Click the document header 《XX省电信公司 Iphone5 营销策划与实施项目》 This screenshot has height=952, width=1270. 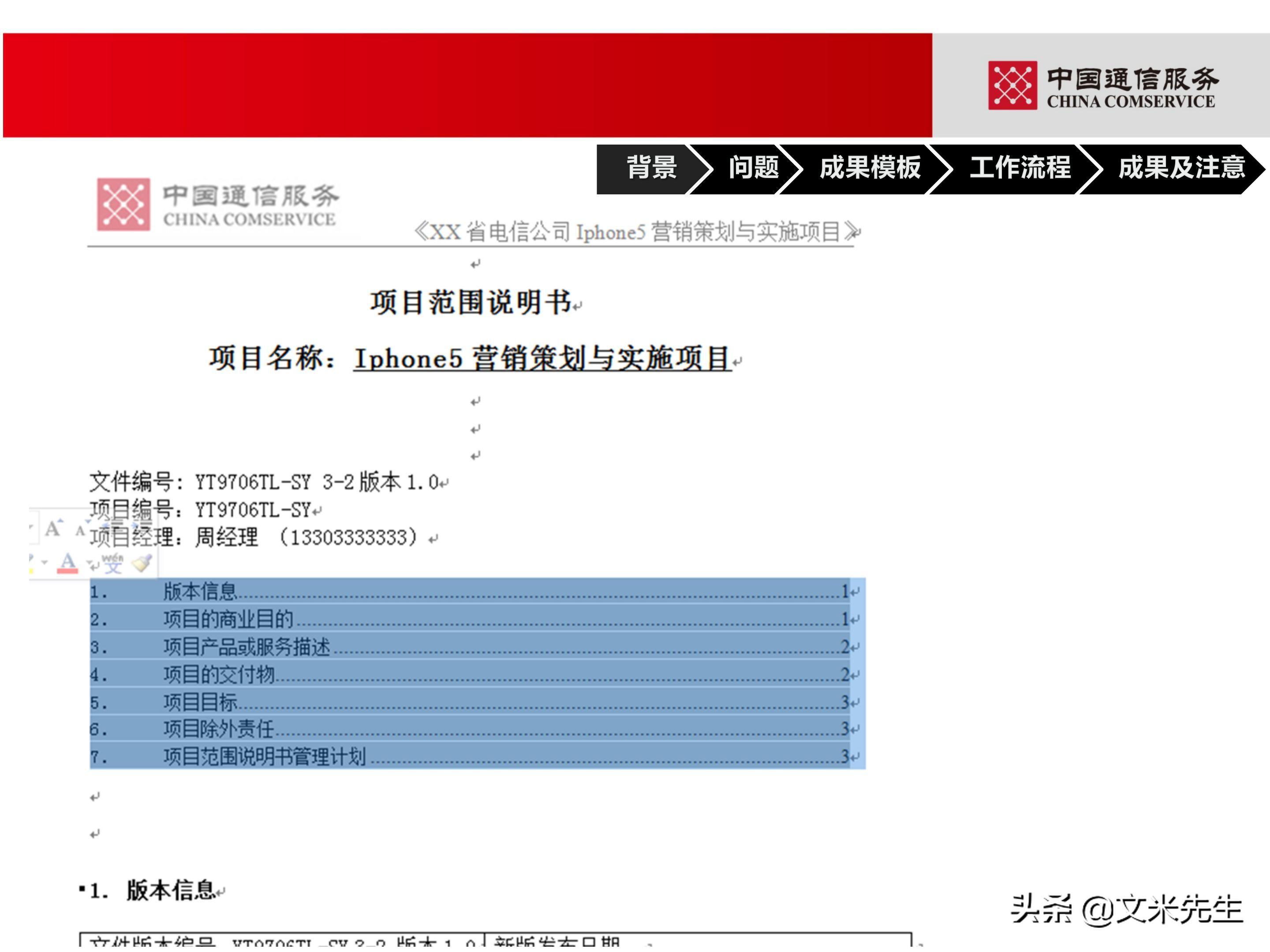click(637, 232)
